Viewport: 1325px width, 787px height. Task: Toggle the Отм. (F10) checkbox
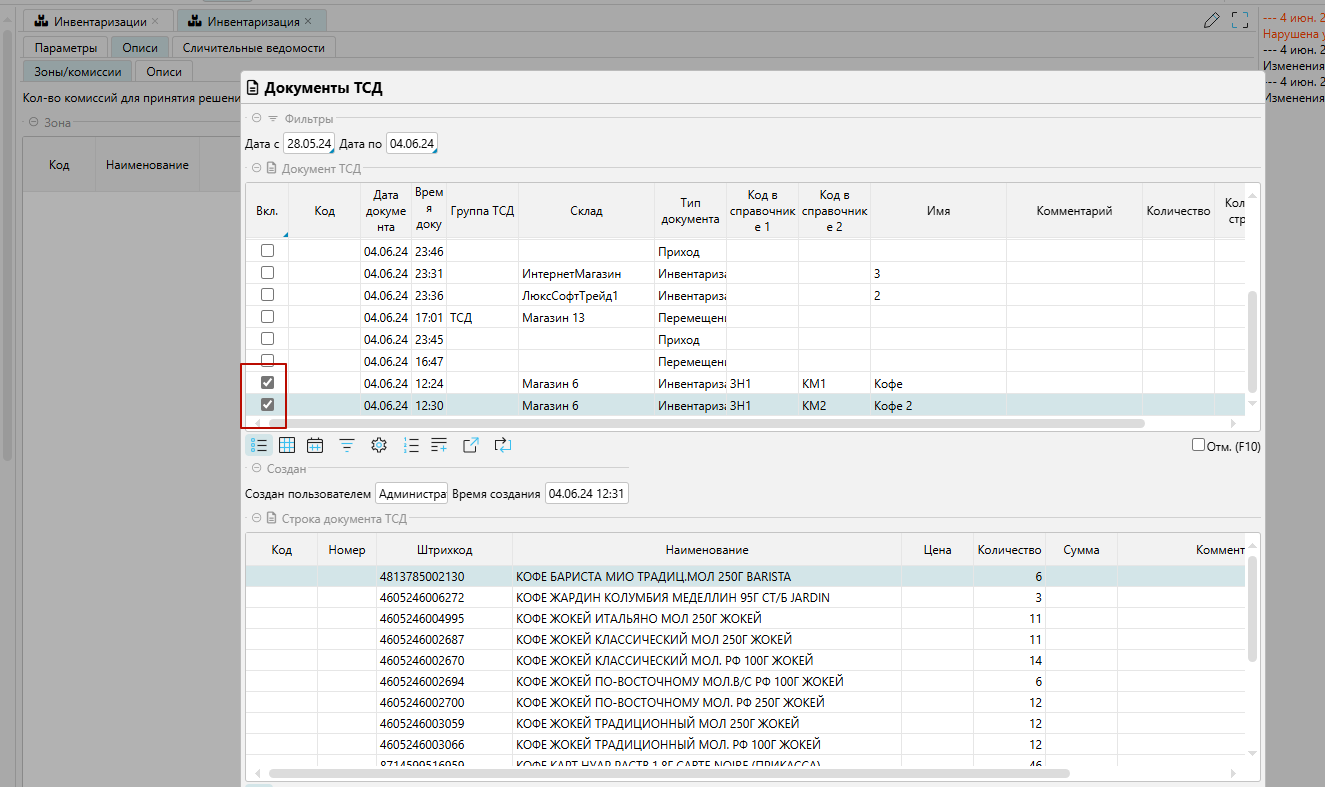pyautogui.click(x=1198, y=446)
